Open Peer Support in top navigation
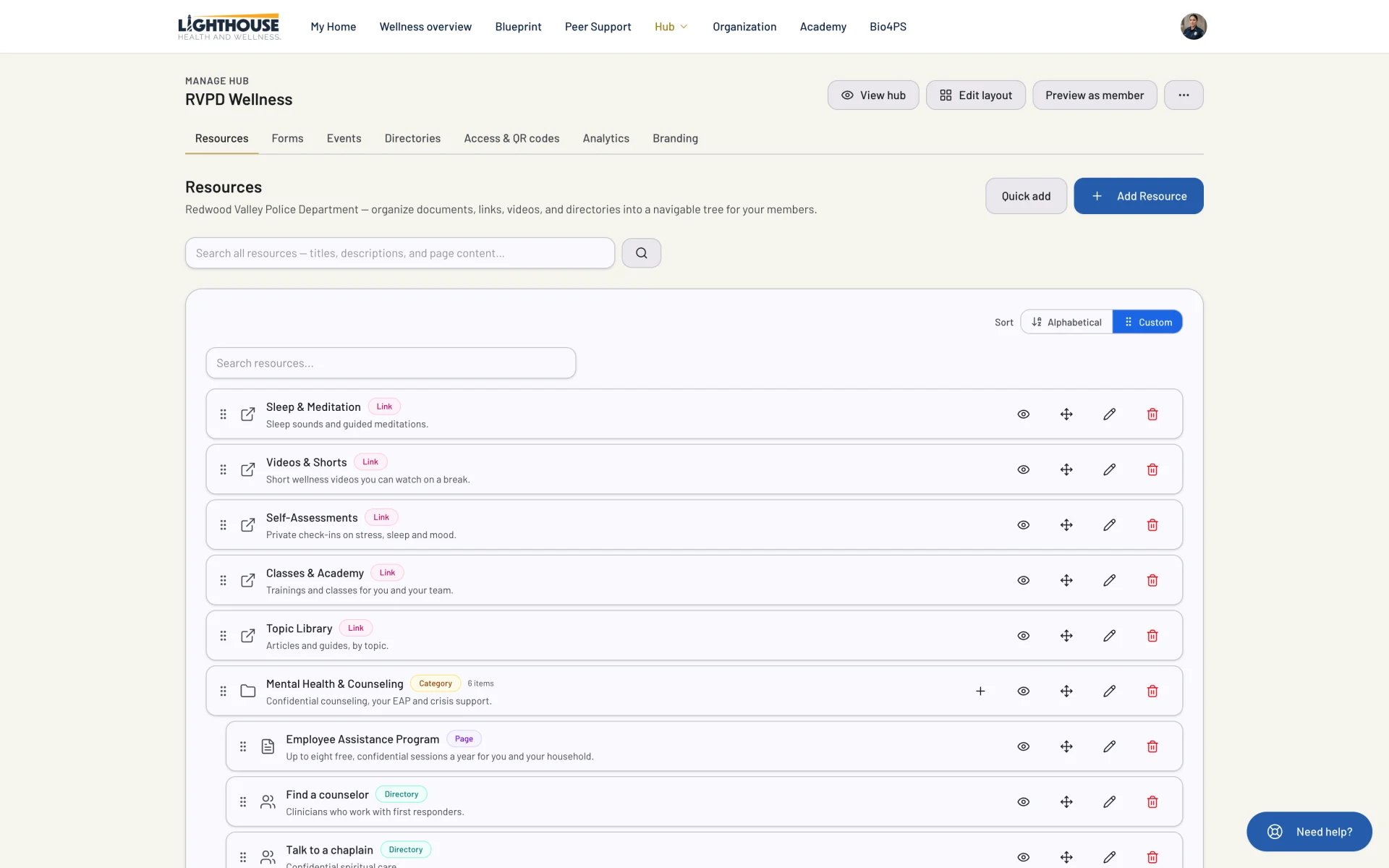The image size is (1389, 868). [x=598, y=27]
